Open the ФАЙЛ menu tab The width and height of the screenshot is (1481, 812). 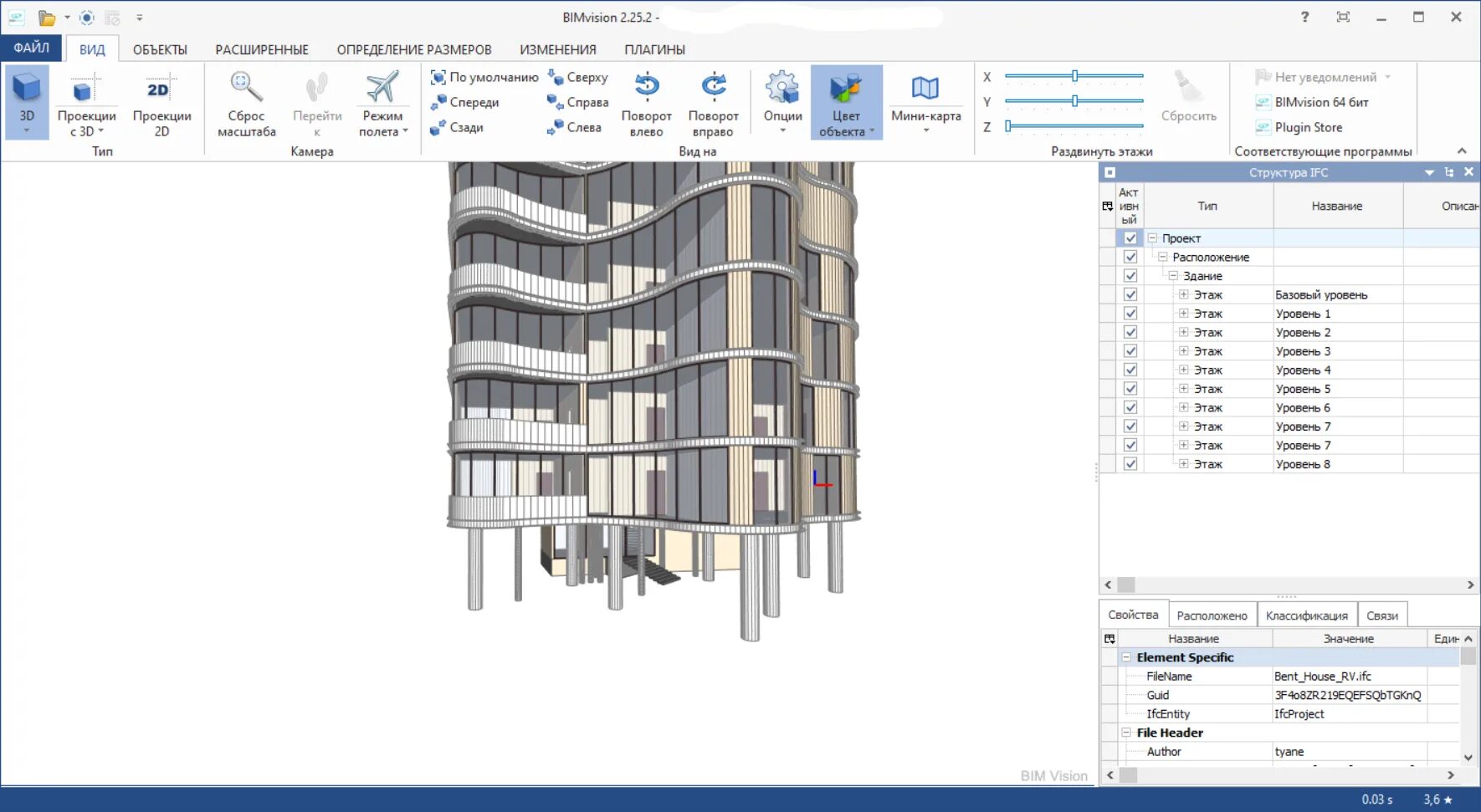[x=31, y=49]
